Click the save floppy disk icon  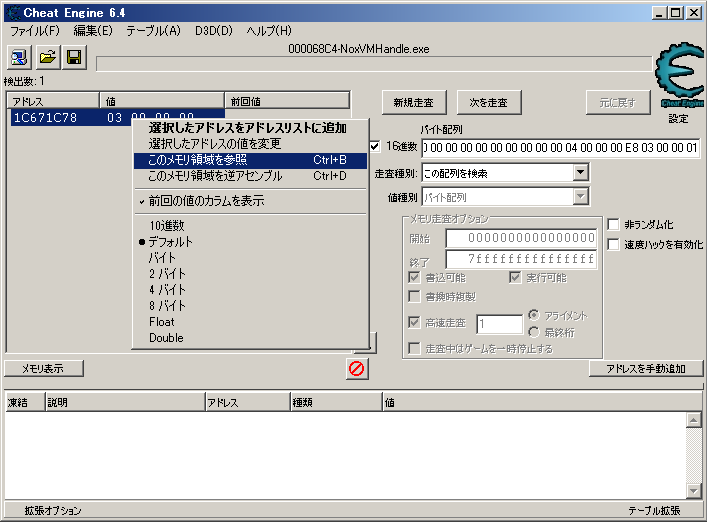click(74, 57)
